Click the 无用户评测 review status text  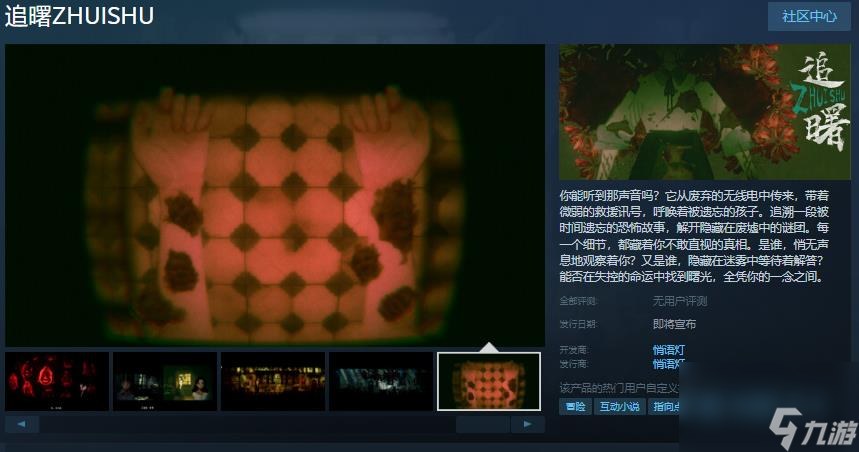point(679,301)
